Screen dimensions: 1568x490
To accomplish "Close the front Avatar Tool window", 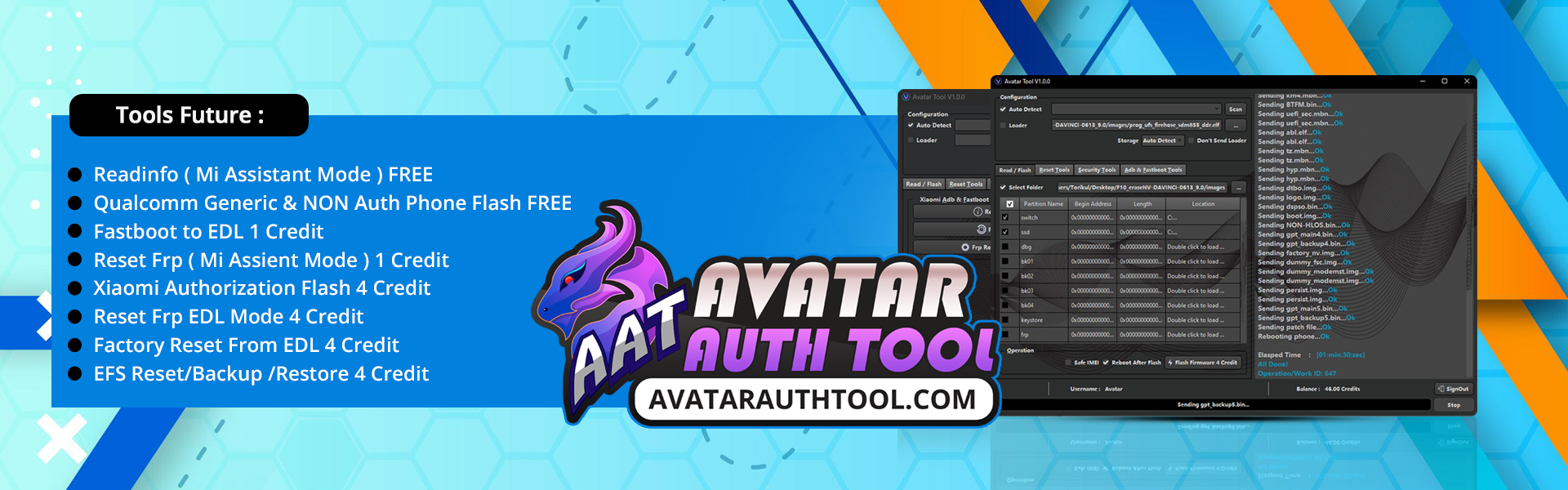I will point(1467,82).
